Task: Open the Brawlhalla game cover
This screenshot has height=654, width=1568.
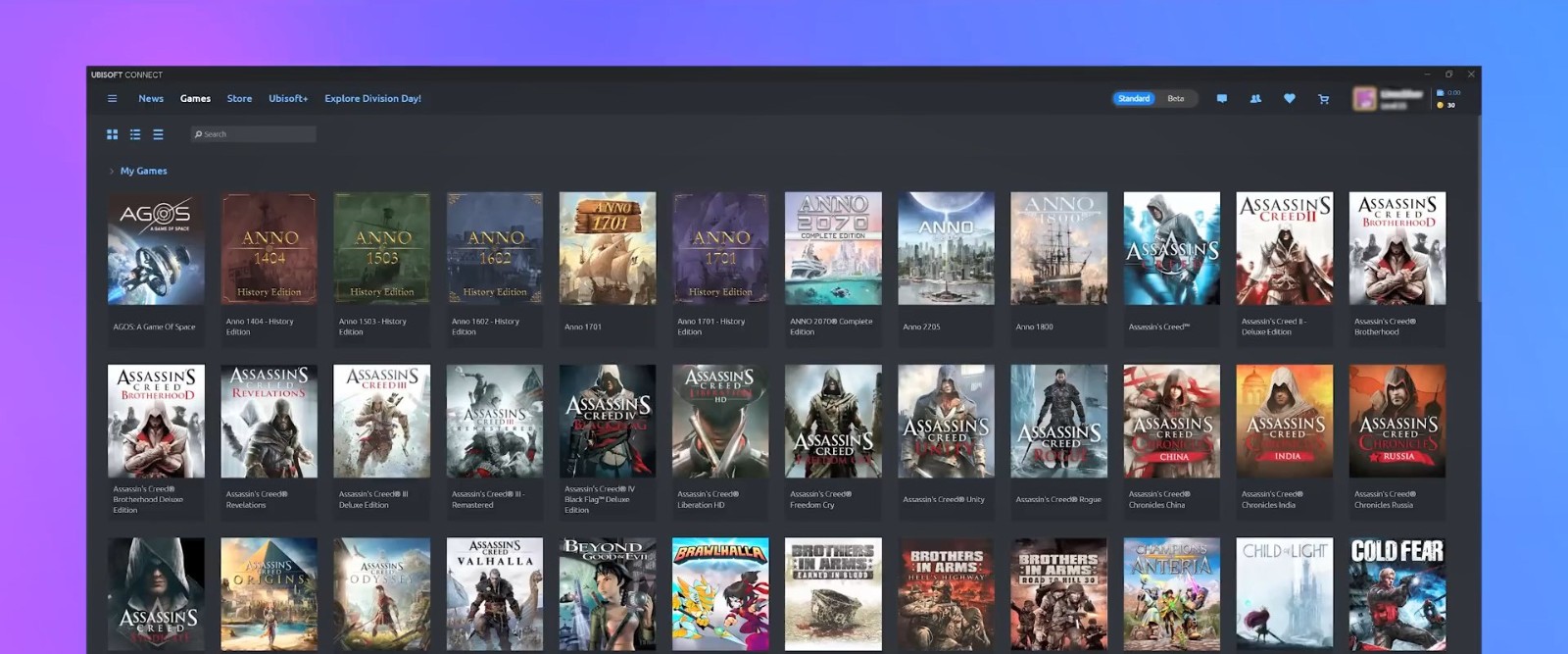Action: tap(720, 594)
